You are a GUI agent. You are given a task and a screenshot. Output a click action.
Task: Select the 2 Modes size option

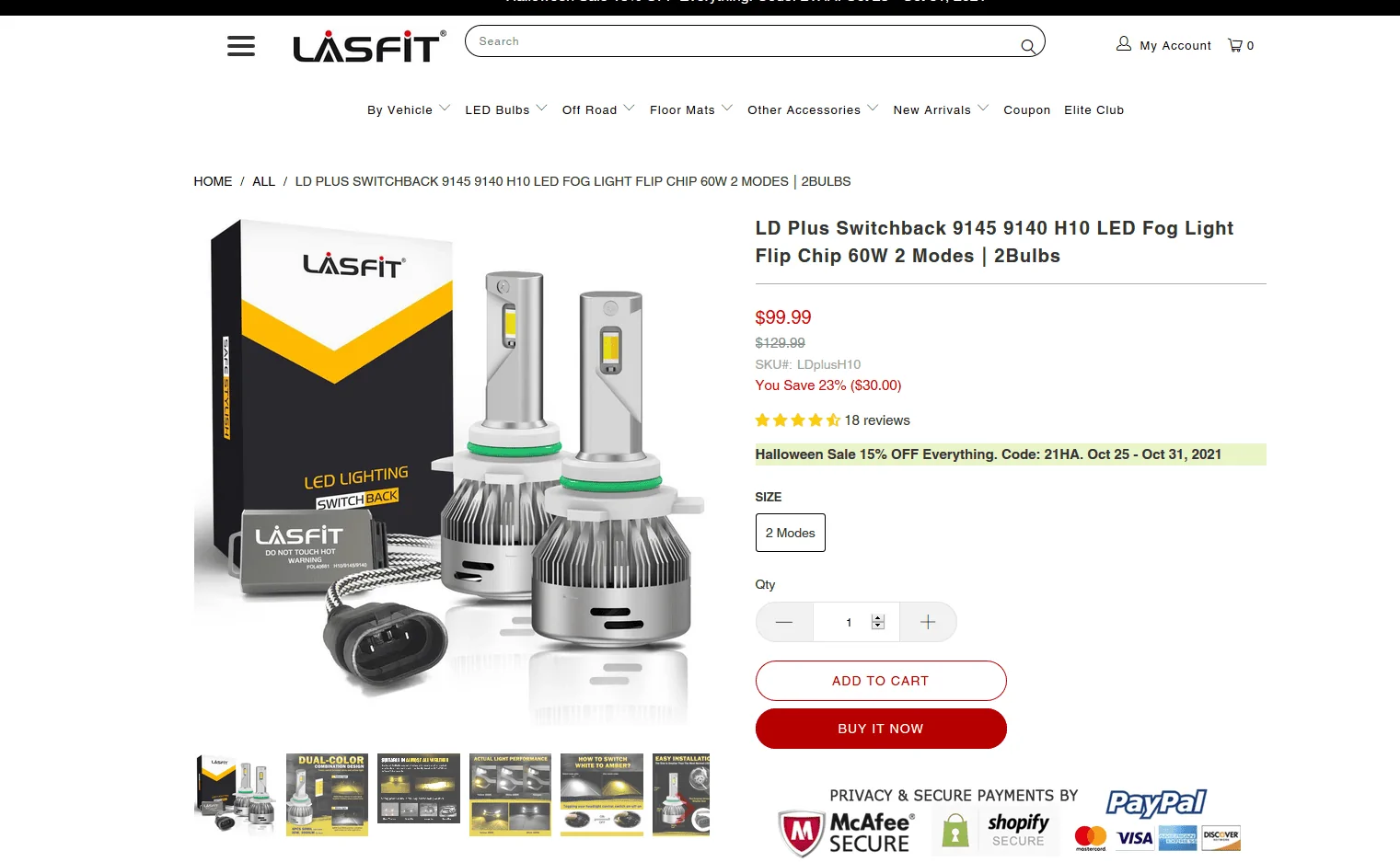(x=791, y=533)
